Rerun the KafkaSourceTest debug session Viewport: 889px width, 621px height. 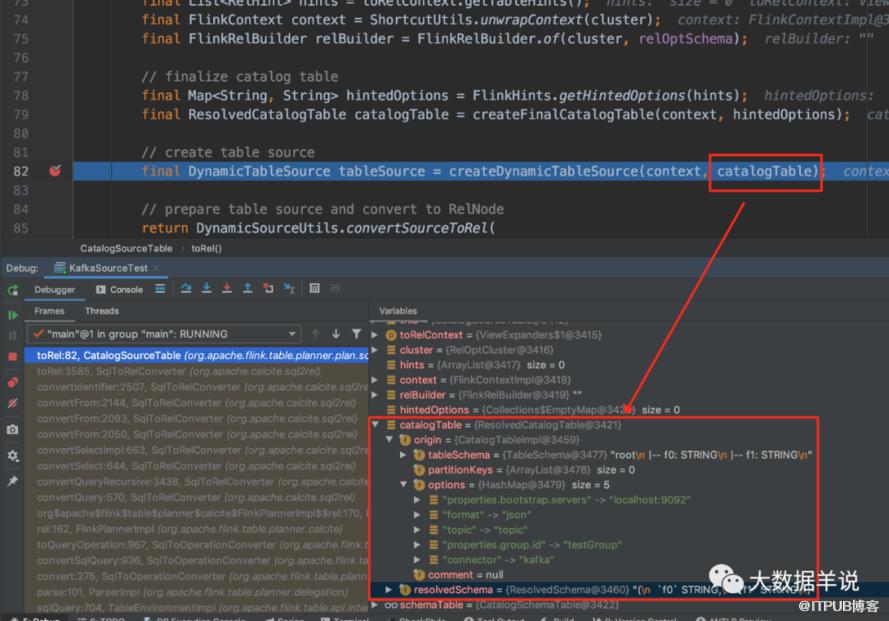12,290
